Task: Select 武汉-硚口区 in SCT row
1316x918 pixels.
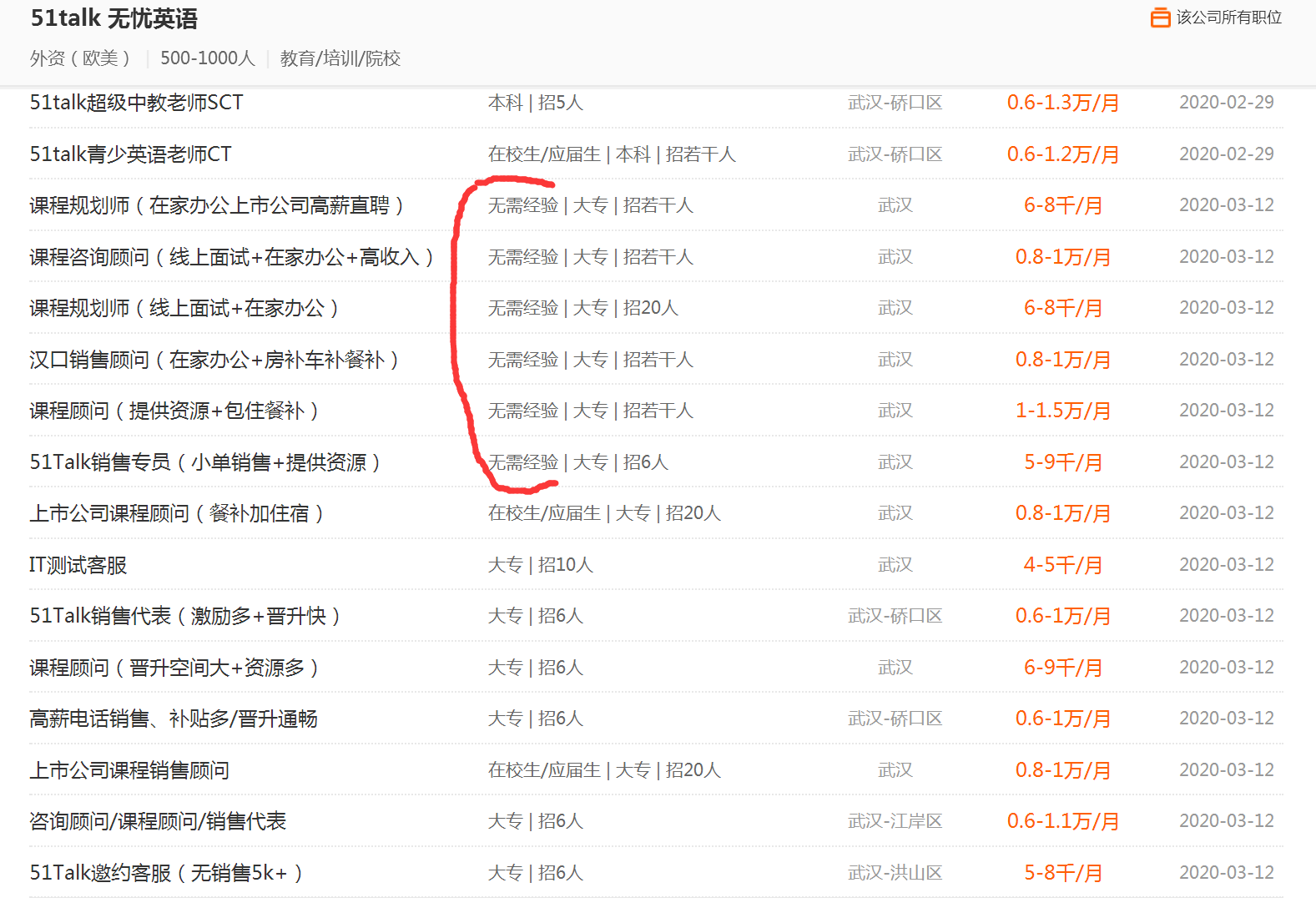Action: click(x=895, y=103)
